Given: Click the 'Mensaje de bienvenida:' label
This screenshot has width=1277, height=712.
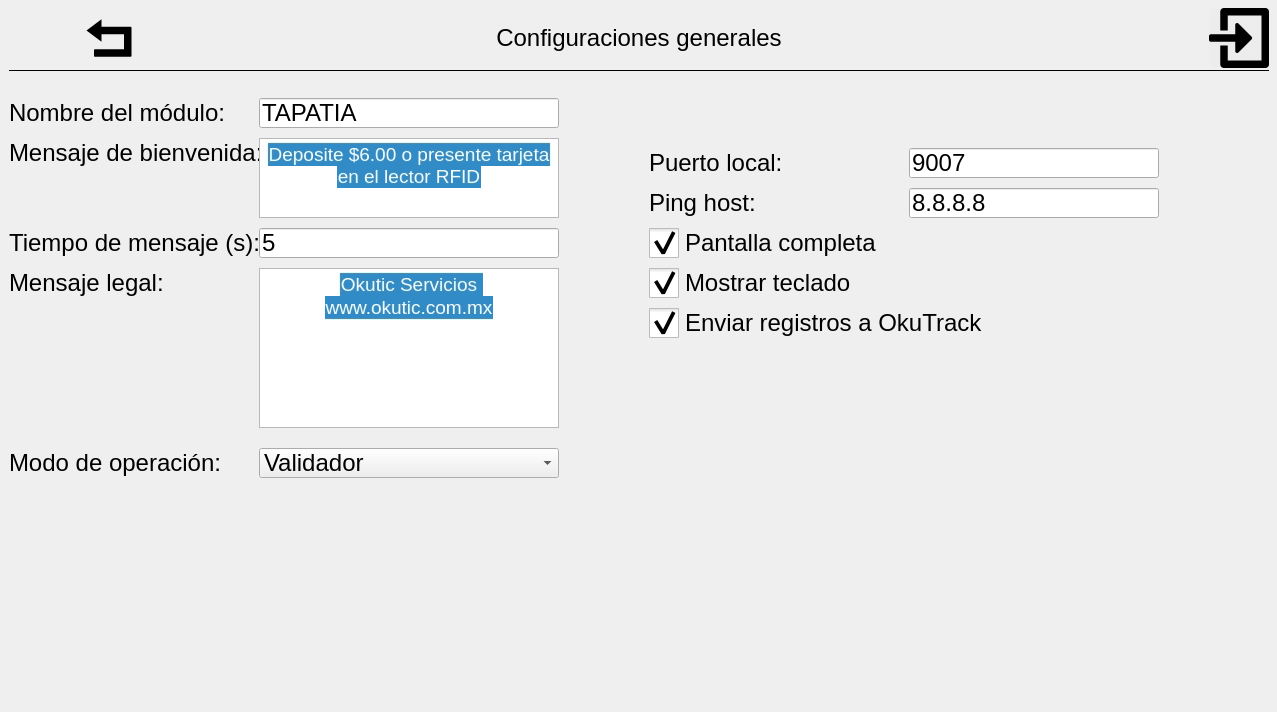Looking at the screenshot, I should (x=134, y=153).
